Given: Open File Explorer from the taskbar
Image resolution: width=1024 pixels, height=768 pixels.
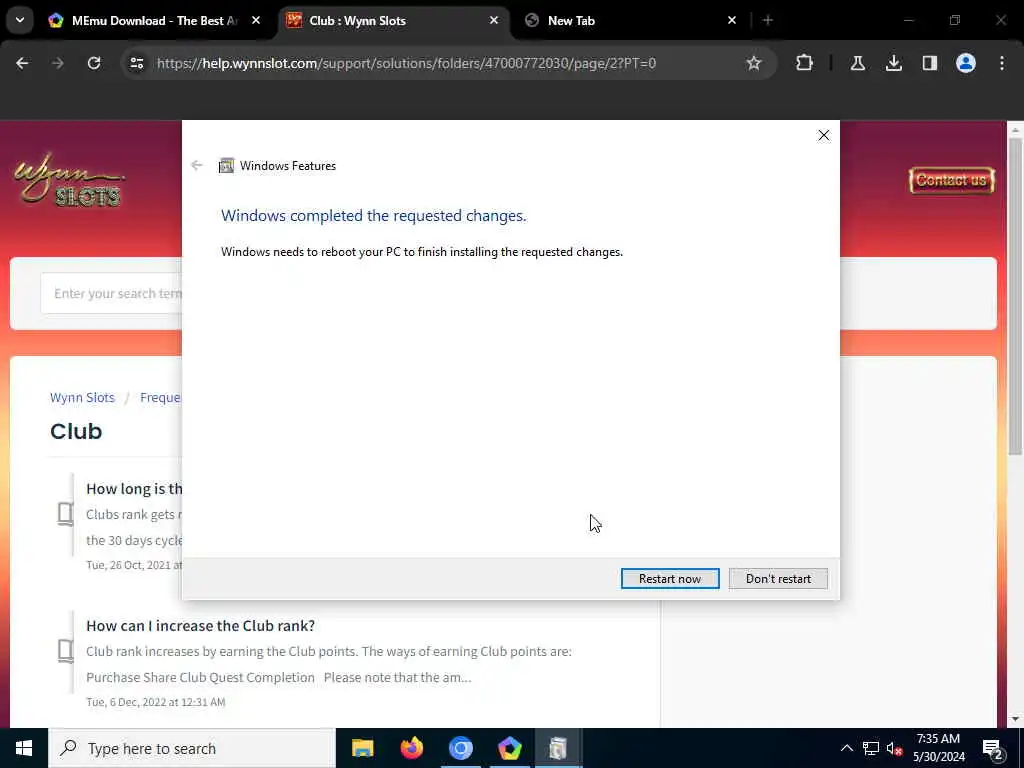Looking at the screenshot, I should pos(362,748).
